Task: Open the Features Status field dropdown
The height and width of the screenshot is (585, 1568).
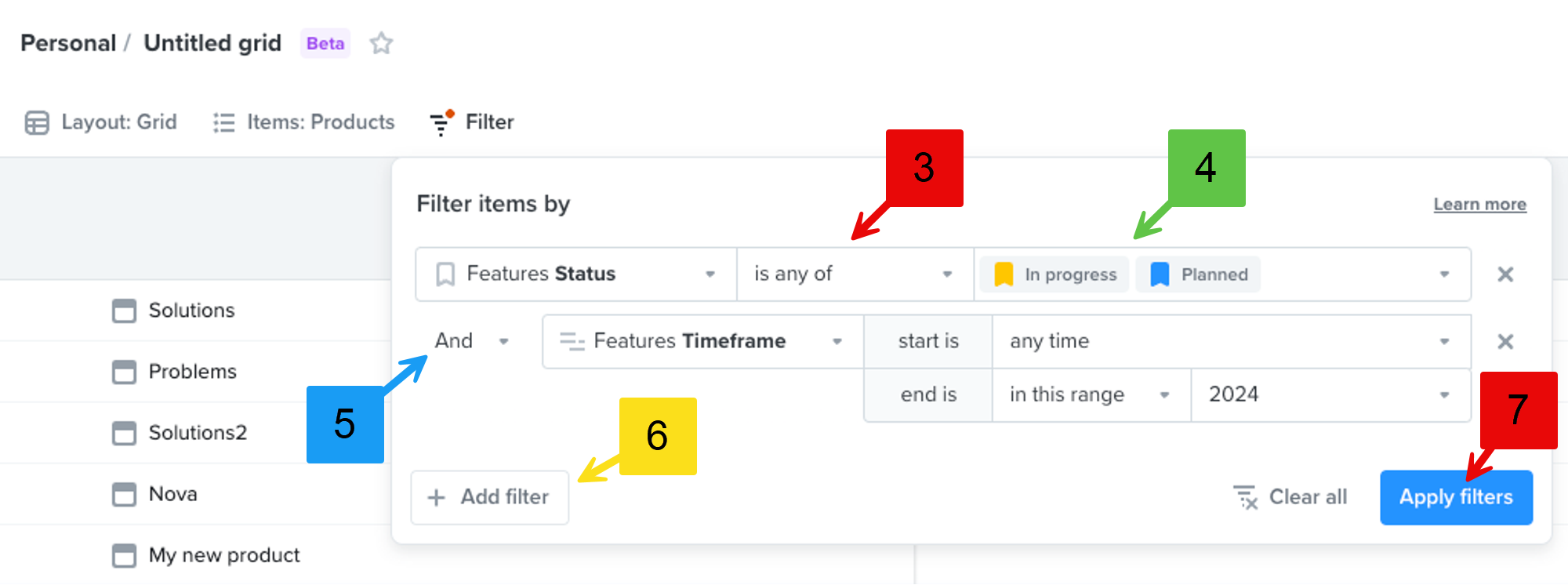Action: (711, 274)
